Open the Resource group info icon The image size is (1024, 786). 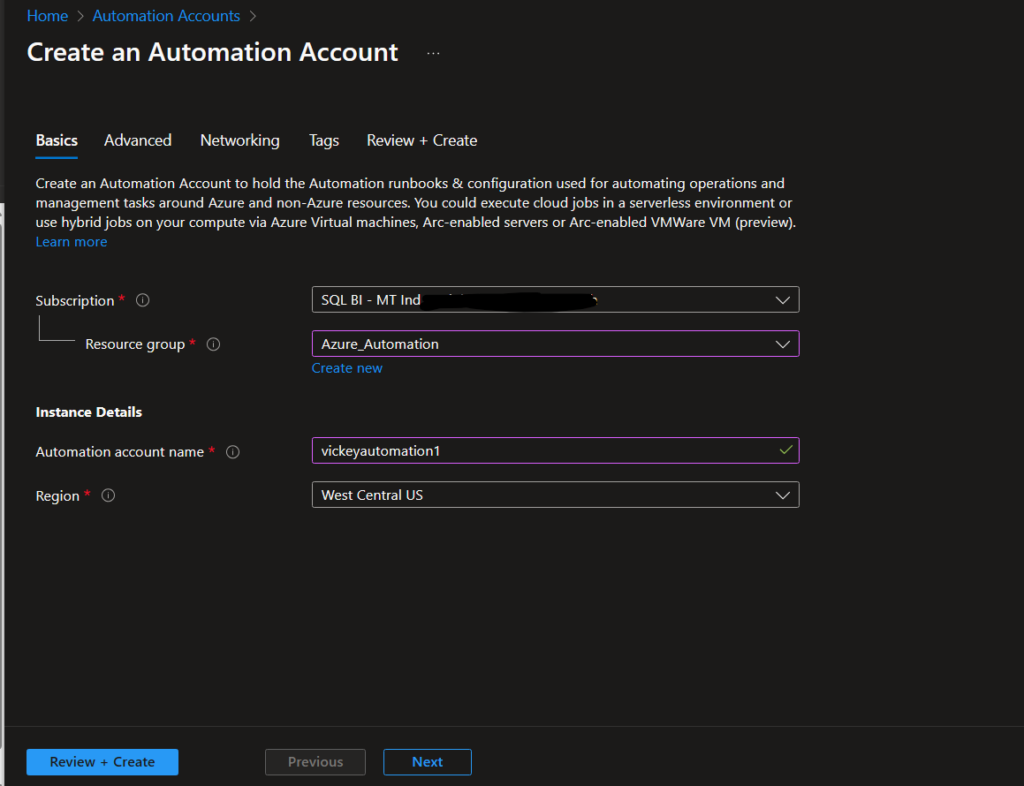pos(213,344)
